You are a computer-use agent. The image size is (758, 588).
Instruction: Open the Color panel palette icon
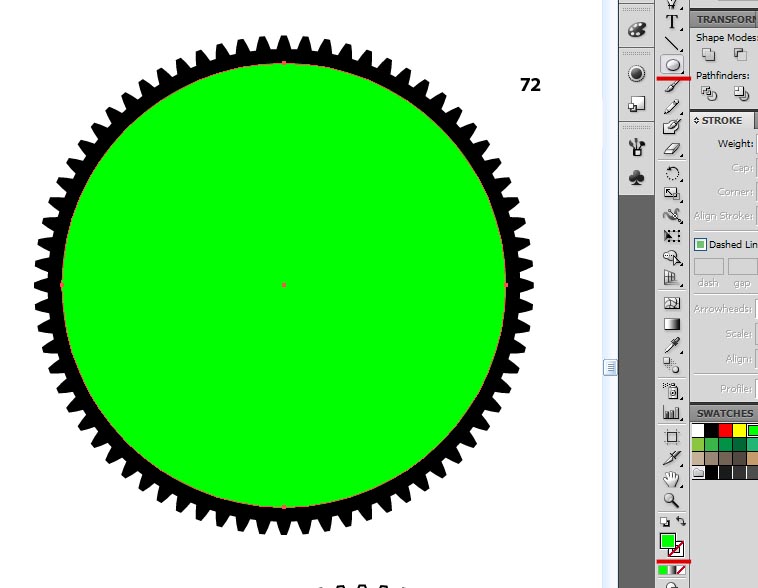(637, 30)
